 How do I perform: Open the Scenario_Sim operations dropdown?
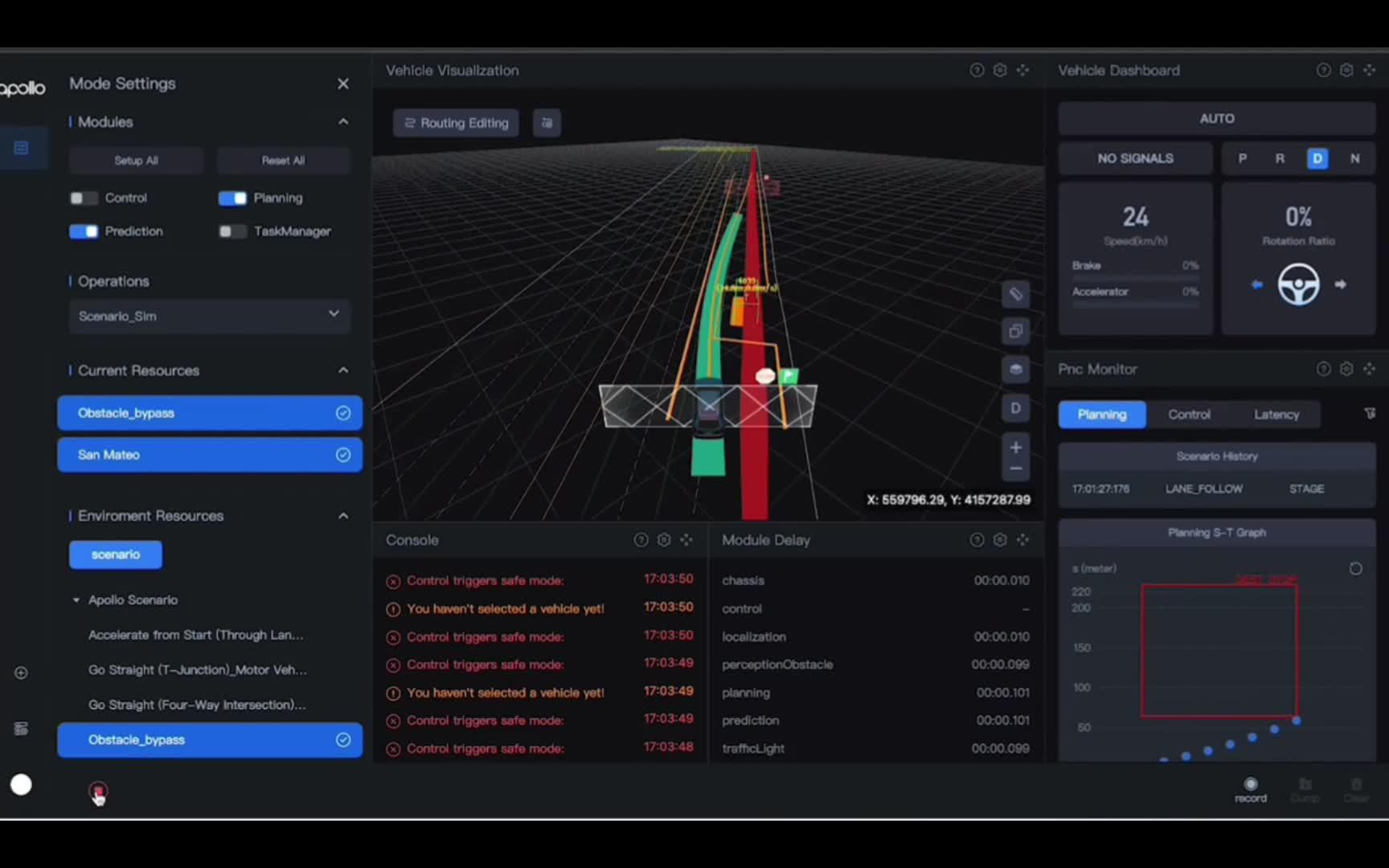(210, 316)
